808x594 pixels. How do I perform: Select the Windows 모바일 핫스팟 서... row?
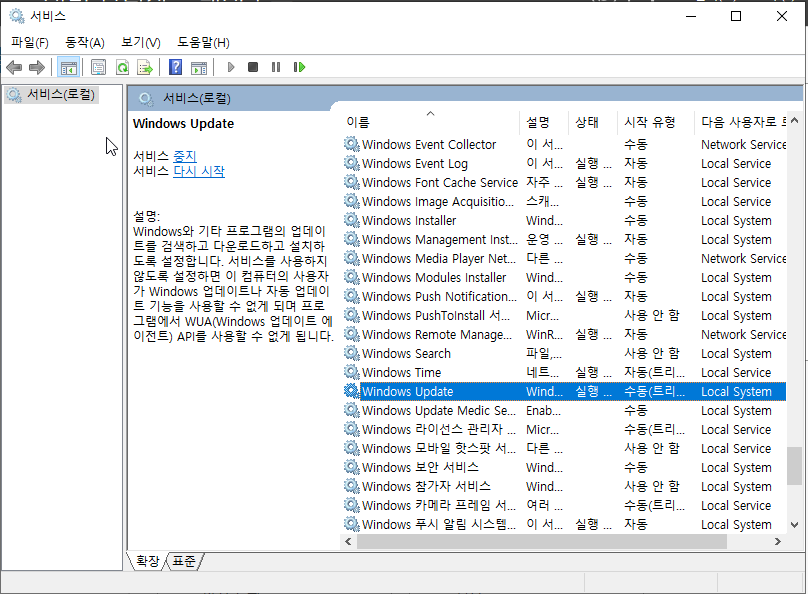[x=564, y=448]
